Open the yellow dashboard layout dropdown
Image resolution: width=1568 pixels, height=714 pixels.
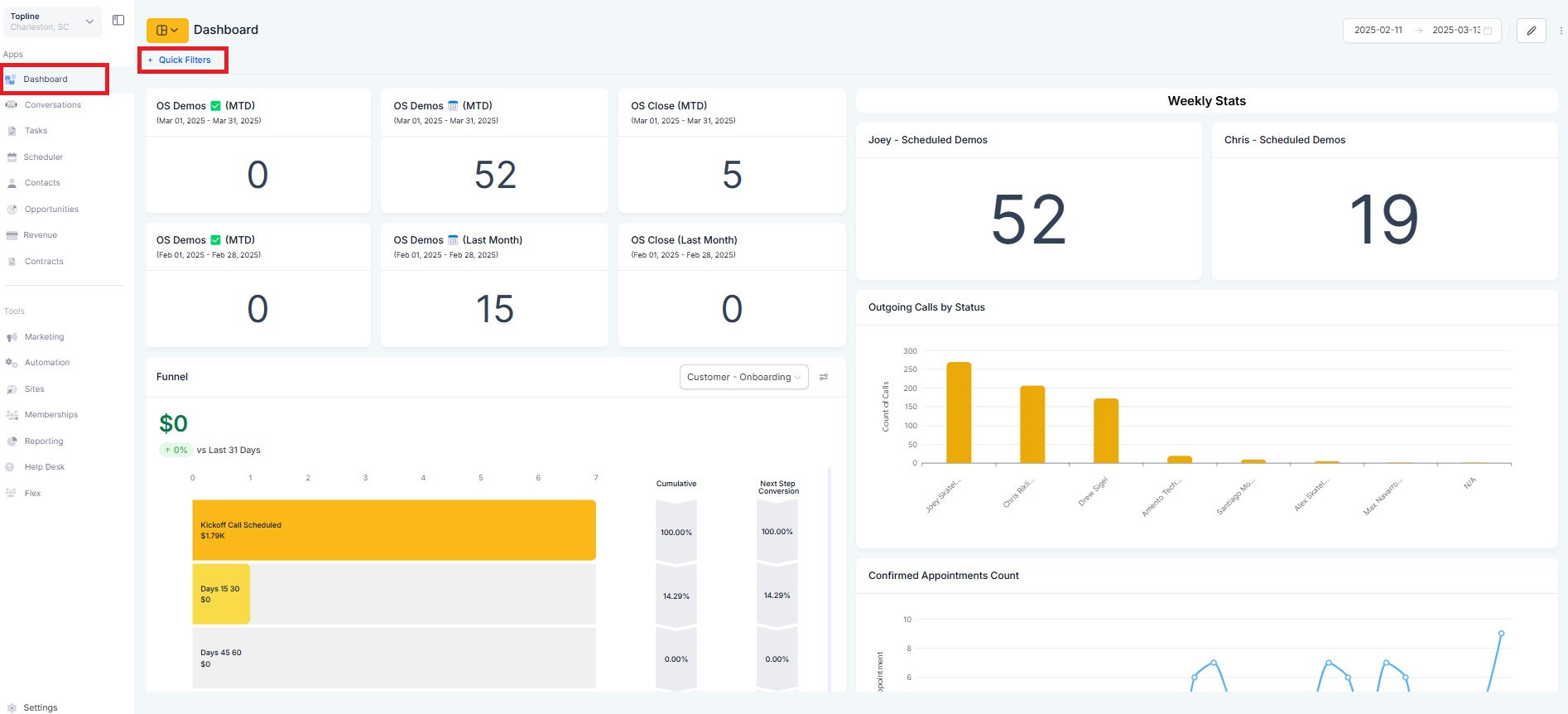(167, 30)
